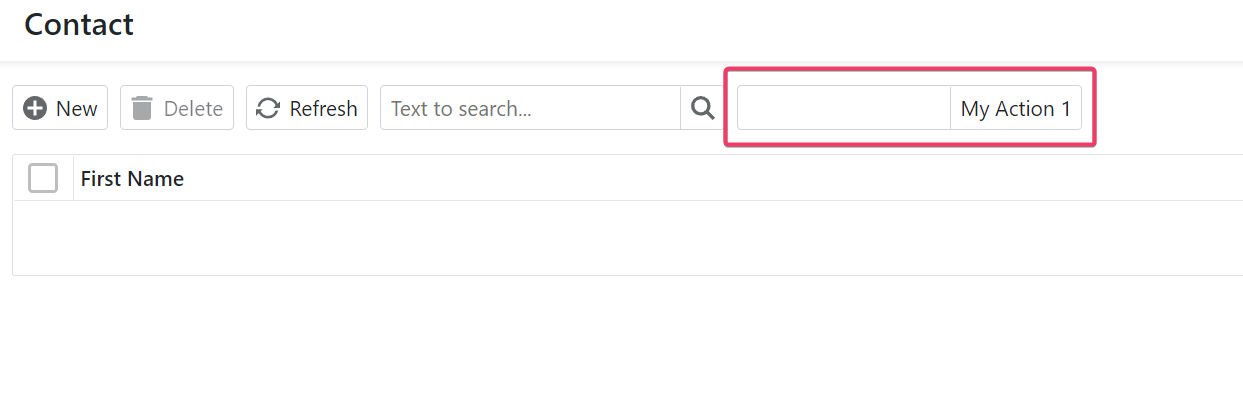Add a contact using the New toolbar button

pos(60,108)
